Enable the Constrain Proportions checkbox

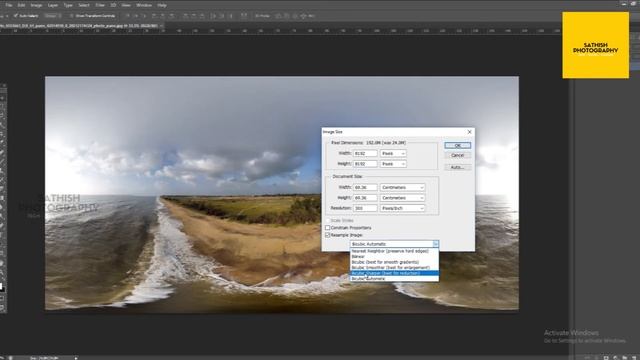tap(327, 228)
